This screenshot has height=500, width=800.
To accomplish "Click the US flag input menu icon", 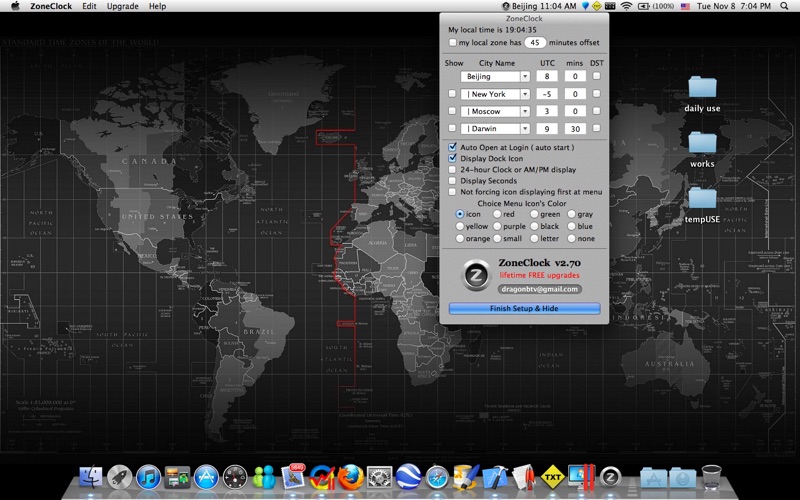I will pyautogui.click(x=685, y=6).
